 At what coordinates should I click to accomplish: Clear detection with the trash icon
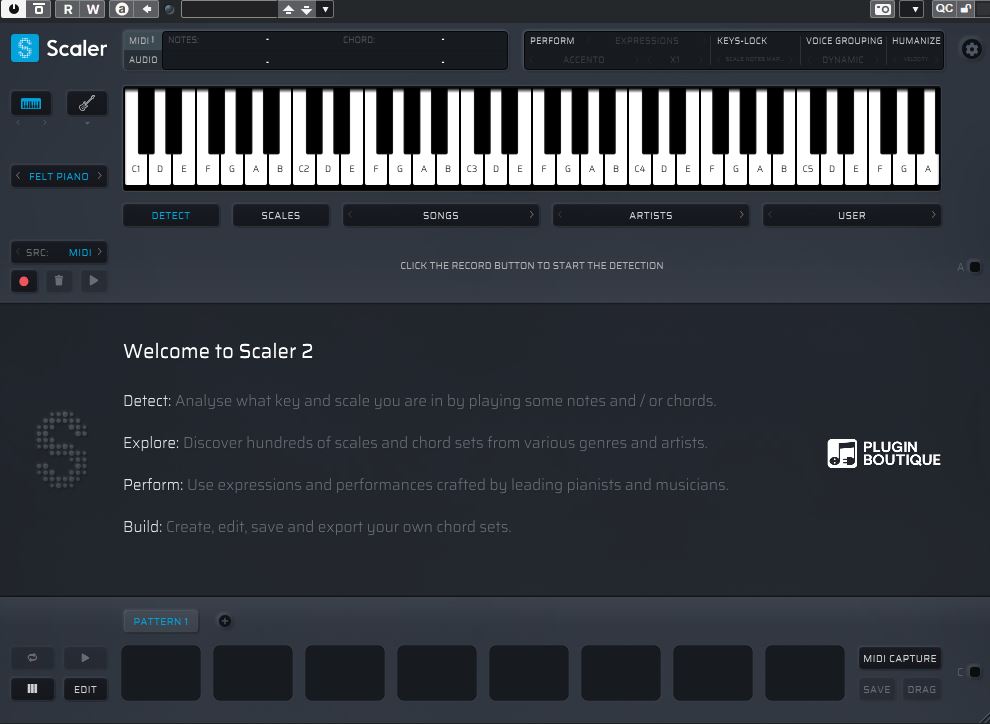[x=59, y=281]
